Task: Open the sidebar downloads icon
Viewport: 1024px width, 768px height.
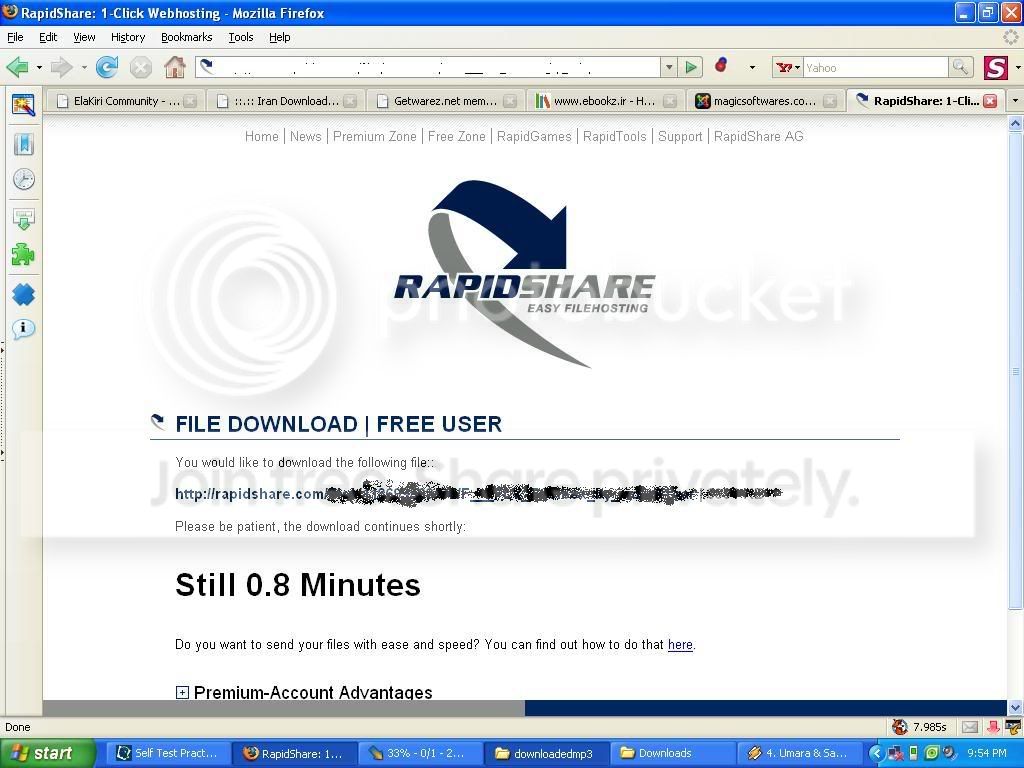Action: point(24,219)
